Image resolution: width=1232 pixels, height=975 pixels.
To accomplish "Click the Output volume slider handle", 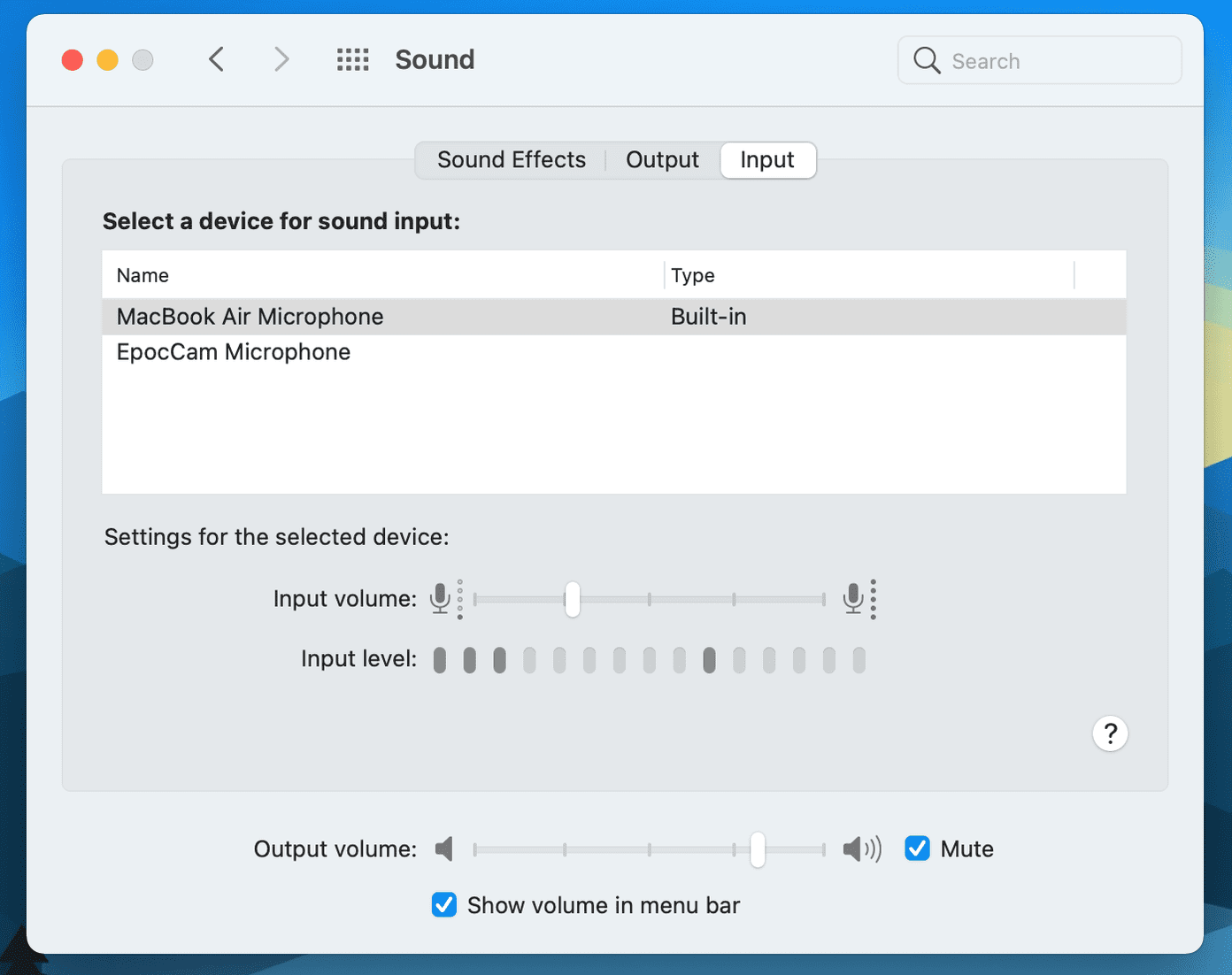I will click(x=758, y=849).
